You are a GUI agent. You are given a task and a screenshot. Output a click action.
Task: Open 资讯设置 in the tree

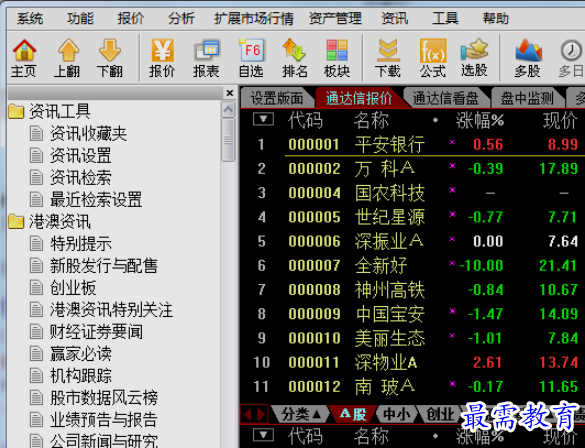[80, 156]
